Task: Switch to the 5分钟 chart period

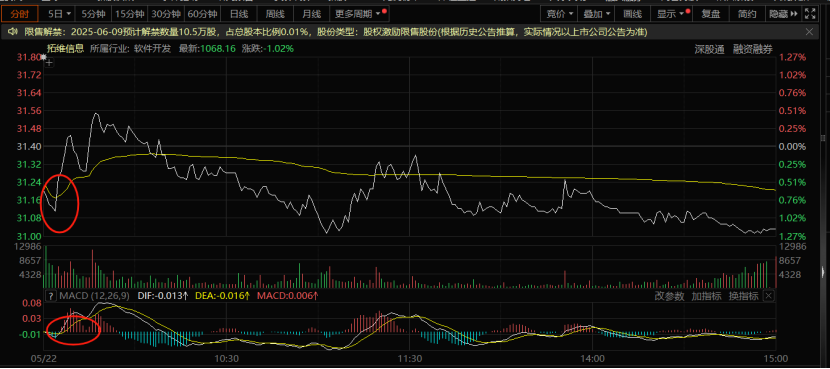Action: (x=93, y=14)
